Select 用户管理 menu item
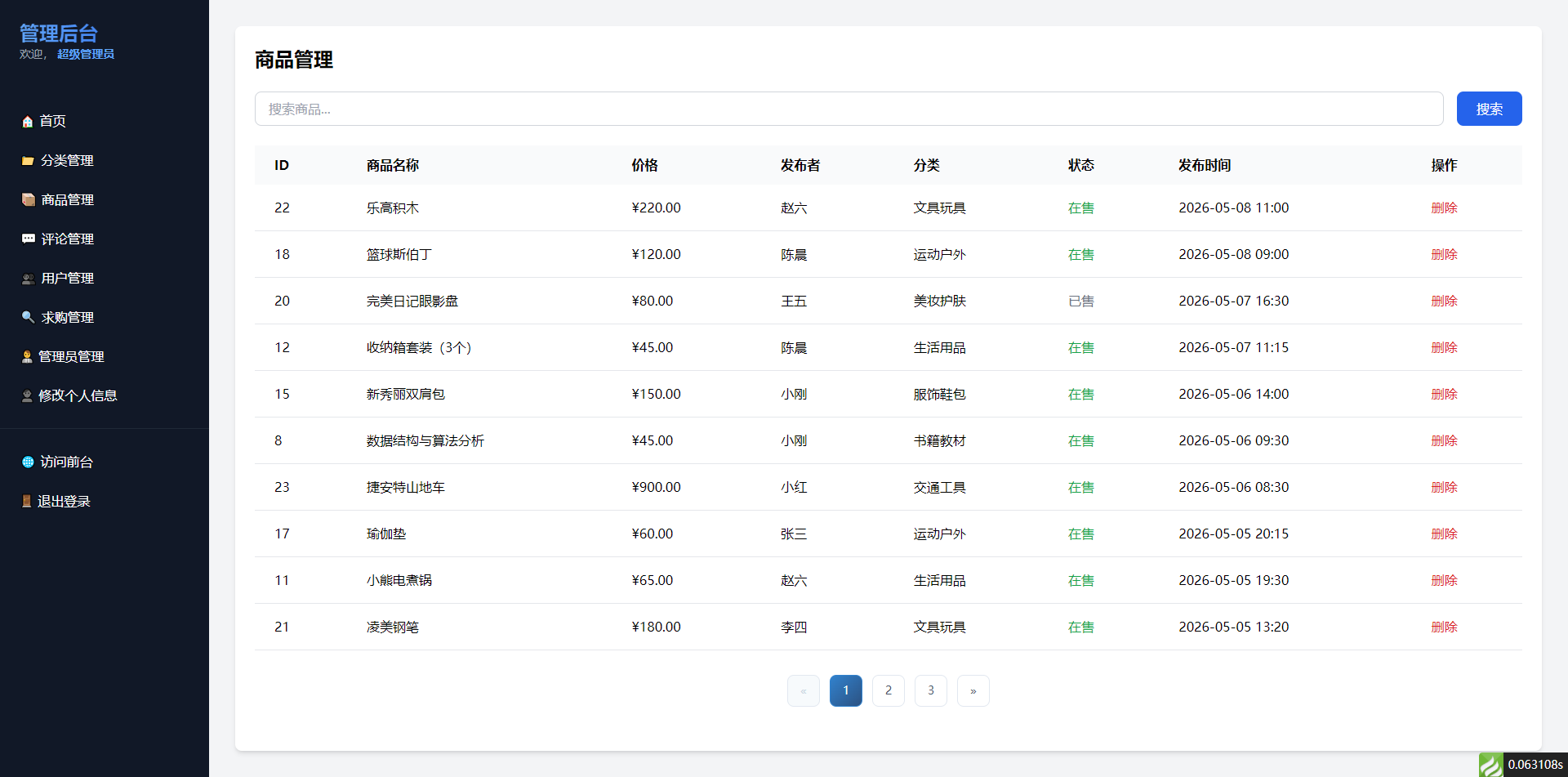The height and width of the screenshot is (777, 1568). pyautogui.click(x=67, y=278)
